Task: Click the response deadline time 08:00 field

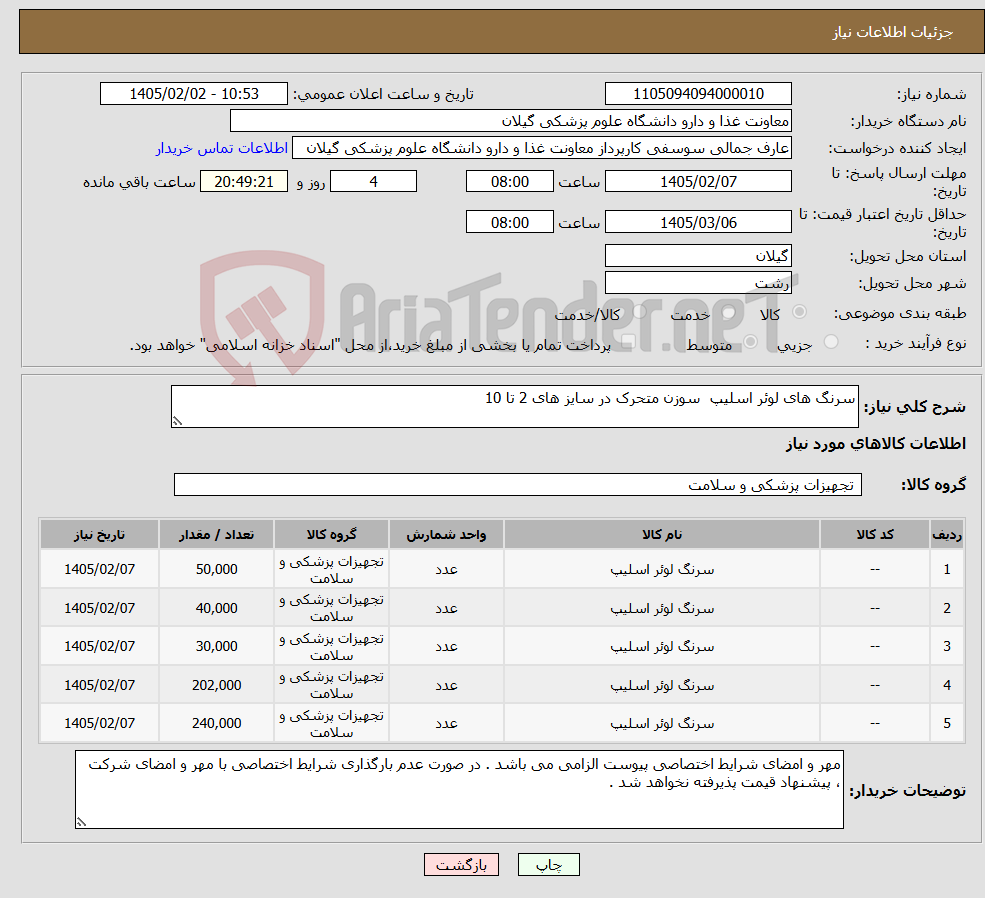Action: pyautogui.click(x=509, y=181)
